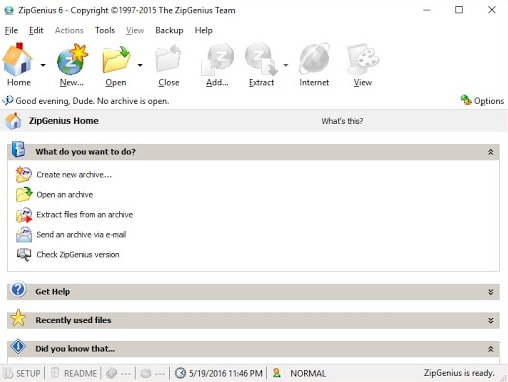Screen dimensions: 508x382
Task: Collapse the Did you know that section
Action: click(490, 349)
